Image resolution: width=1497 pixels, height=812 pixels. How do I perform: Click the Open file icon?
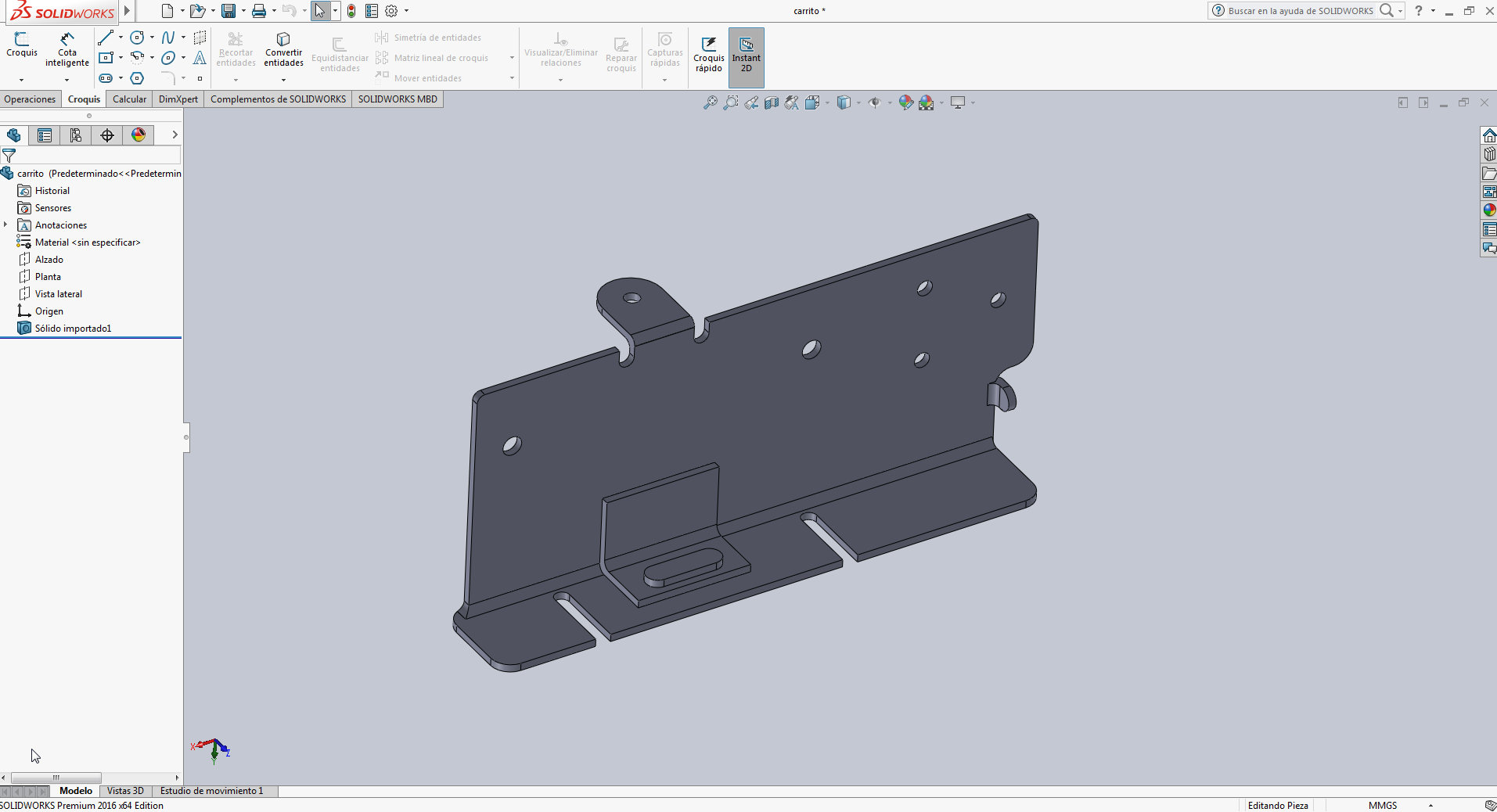(197, 11)
